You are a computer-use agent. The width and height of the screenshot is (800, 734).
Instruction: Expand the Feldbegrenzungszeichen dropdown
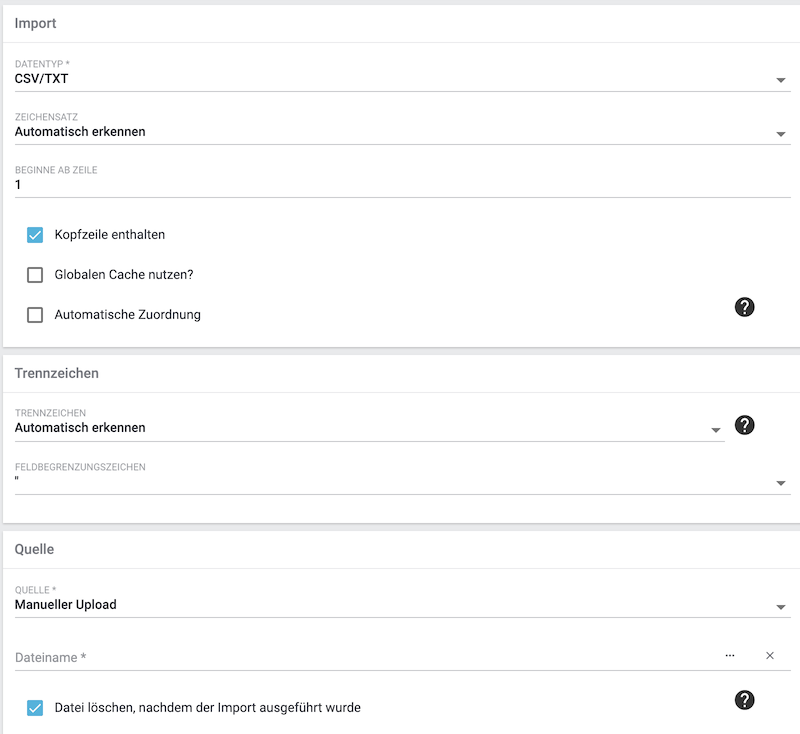pyautogui.click(x=400, y=481)
